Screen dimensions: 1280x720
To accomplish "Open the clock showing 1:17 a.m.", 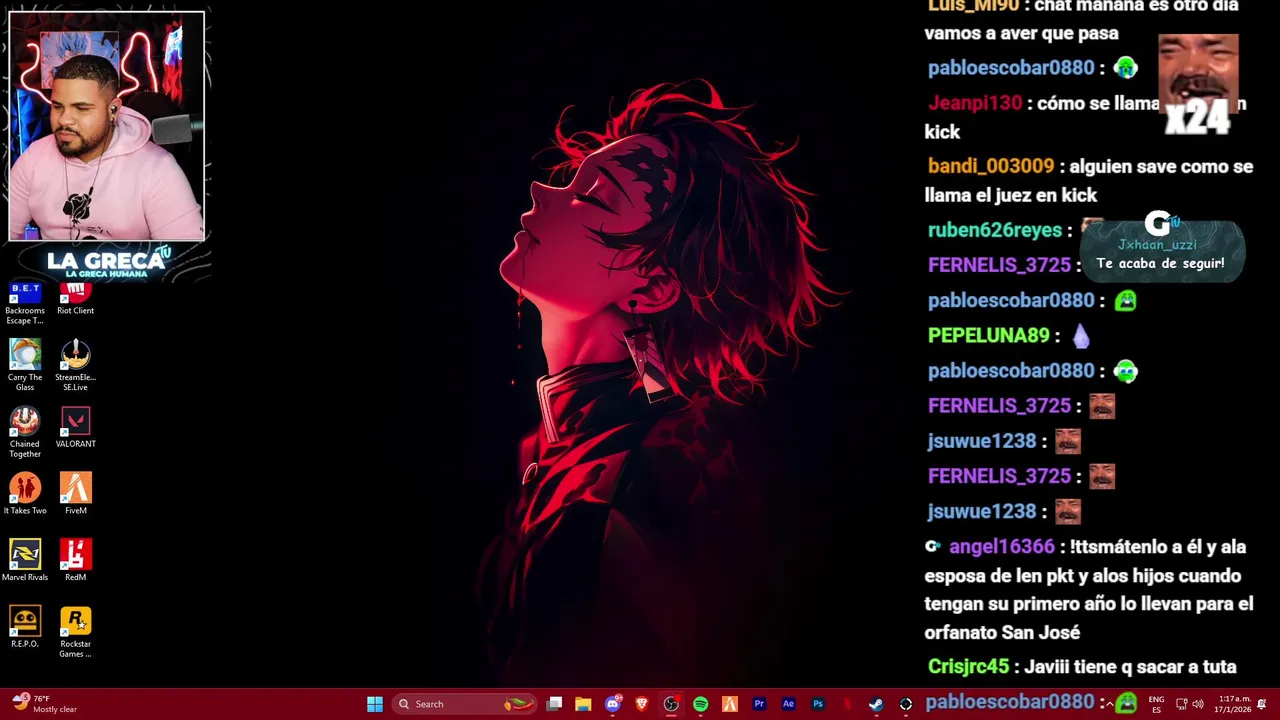I will coord(1234,704).
